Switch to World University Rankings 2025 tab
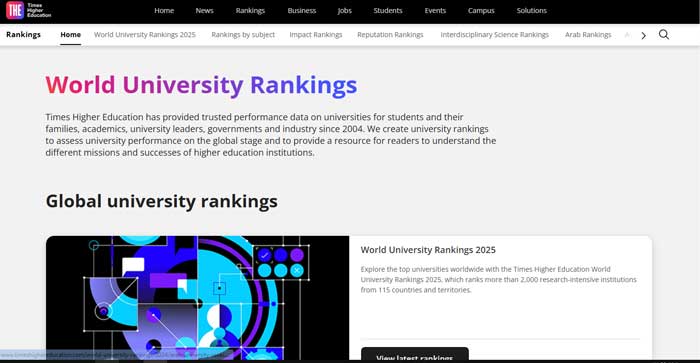 coord(145,34)
